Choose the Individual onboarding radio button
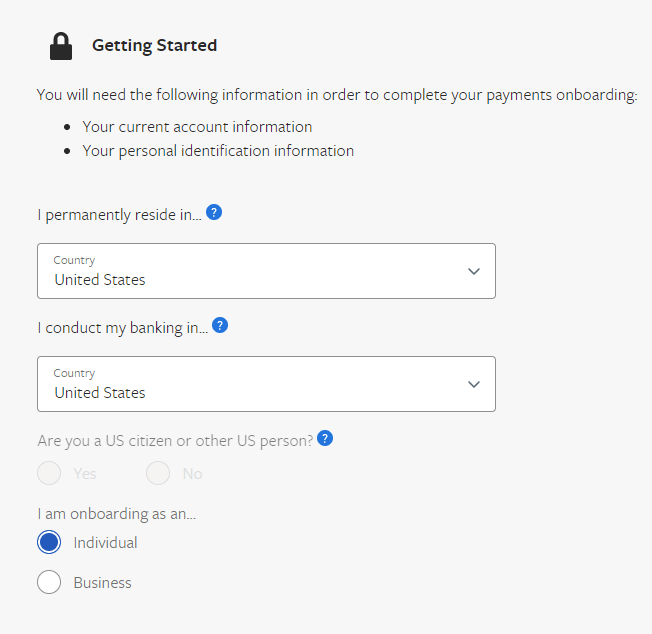652x634 pixels. 49,543
